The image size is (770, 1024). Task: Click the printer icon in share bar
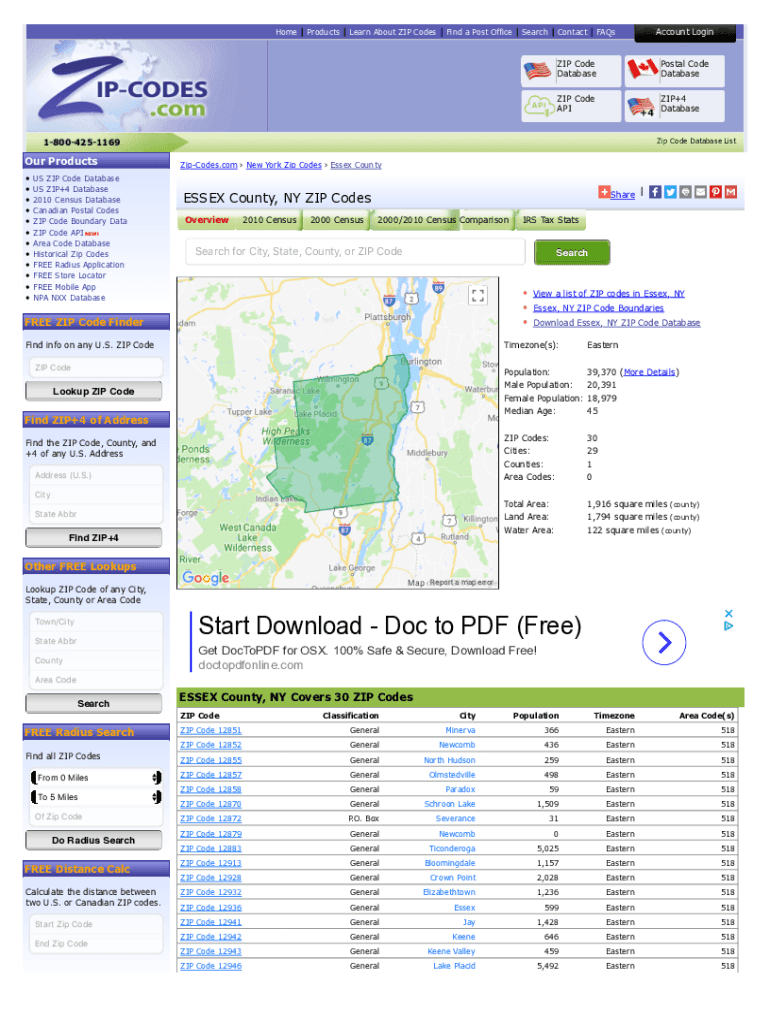(x=685, y=192)
